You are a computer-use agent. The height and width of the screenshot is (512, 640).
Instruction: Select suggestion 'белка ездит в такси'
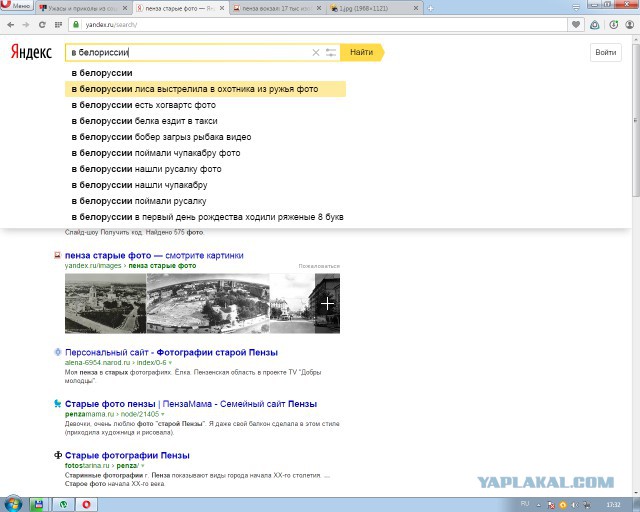point(205,121)
